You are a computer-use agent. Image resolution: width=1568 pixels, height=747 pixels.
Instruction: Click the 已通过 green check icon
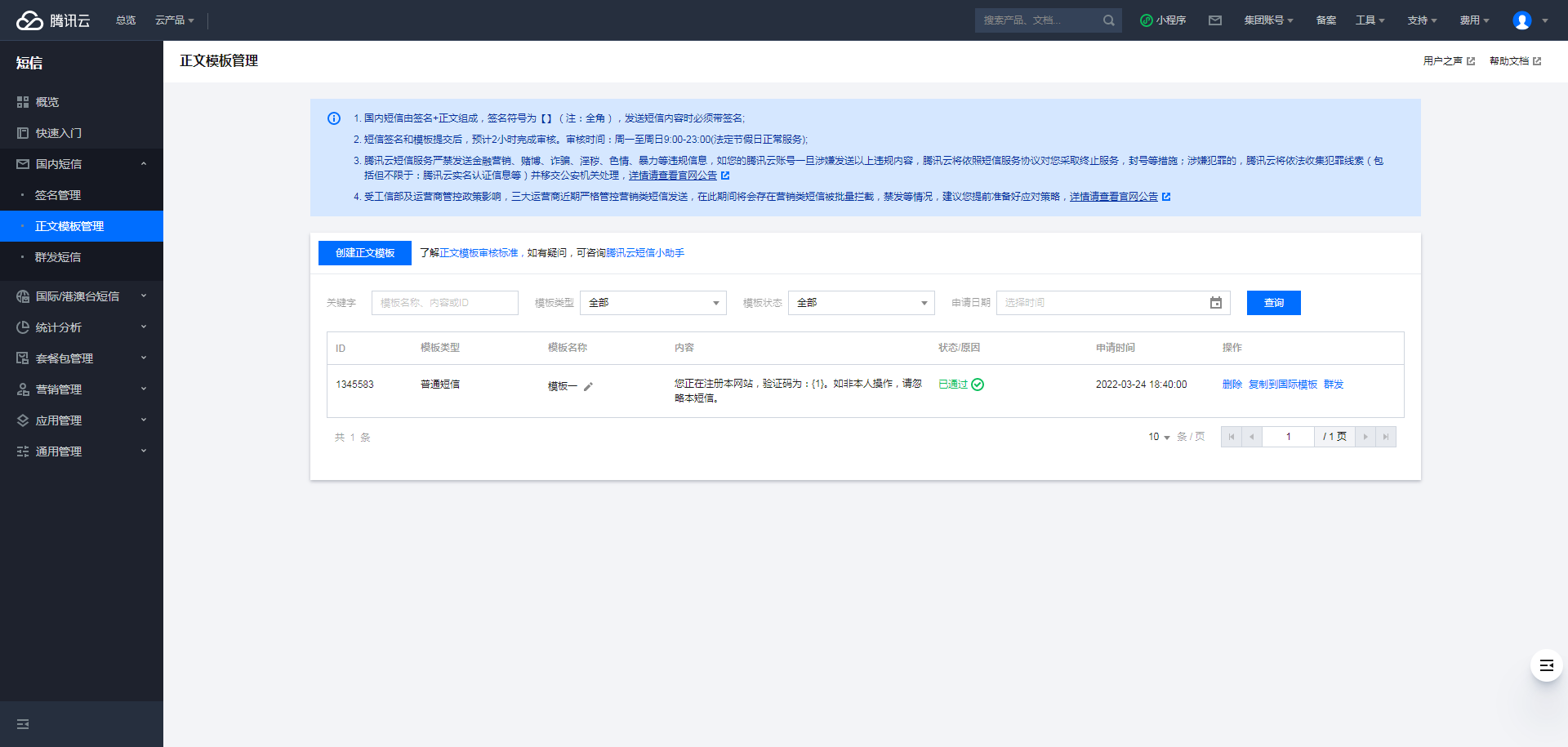pyautogui.click(x=978, y=385)
